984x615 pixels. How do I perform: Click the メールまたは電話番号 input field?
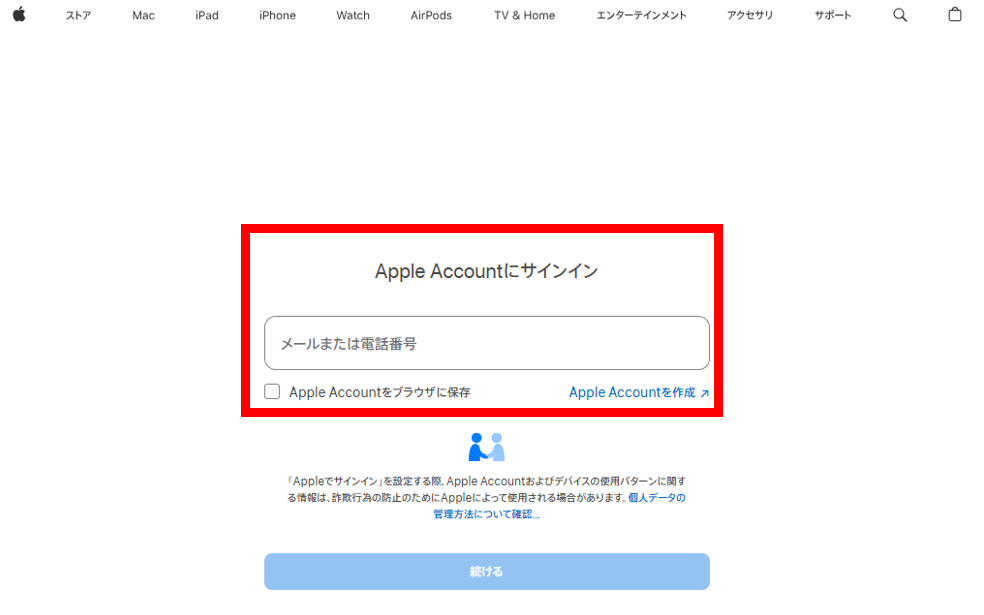point(487,343)
